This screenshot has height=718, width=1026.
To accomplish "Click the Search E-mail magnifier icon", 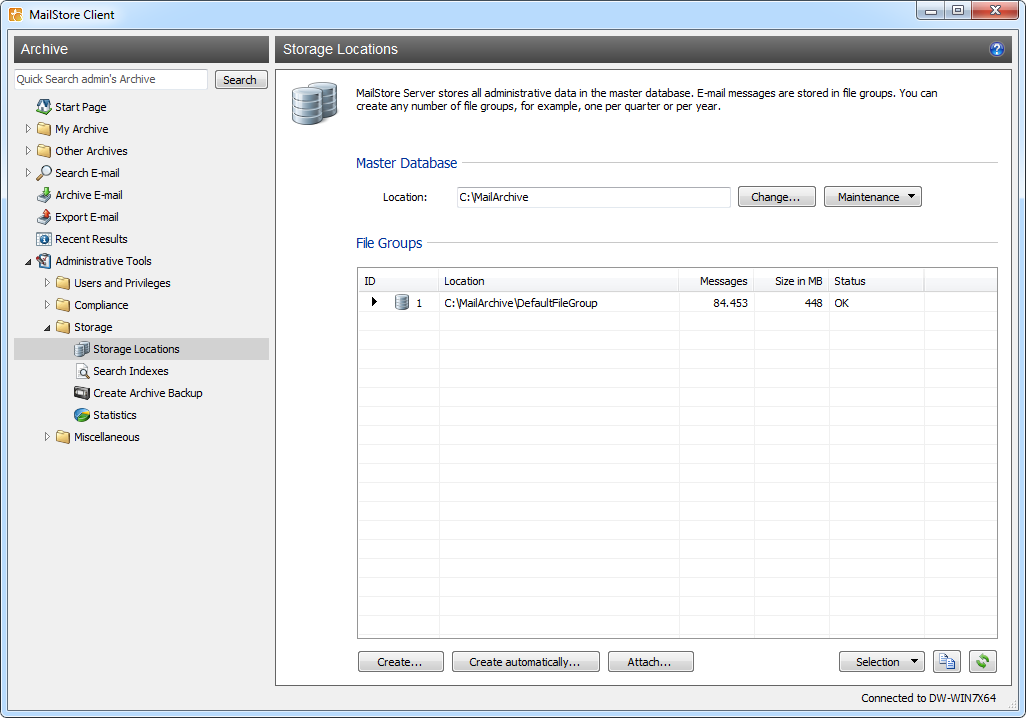I will point(44,173).
